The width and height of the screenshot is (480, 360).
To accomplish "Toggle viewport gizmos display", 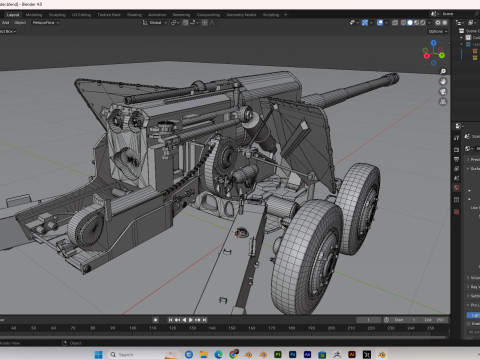I will pos(365,23).
